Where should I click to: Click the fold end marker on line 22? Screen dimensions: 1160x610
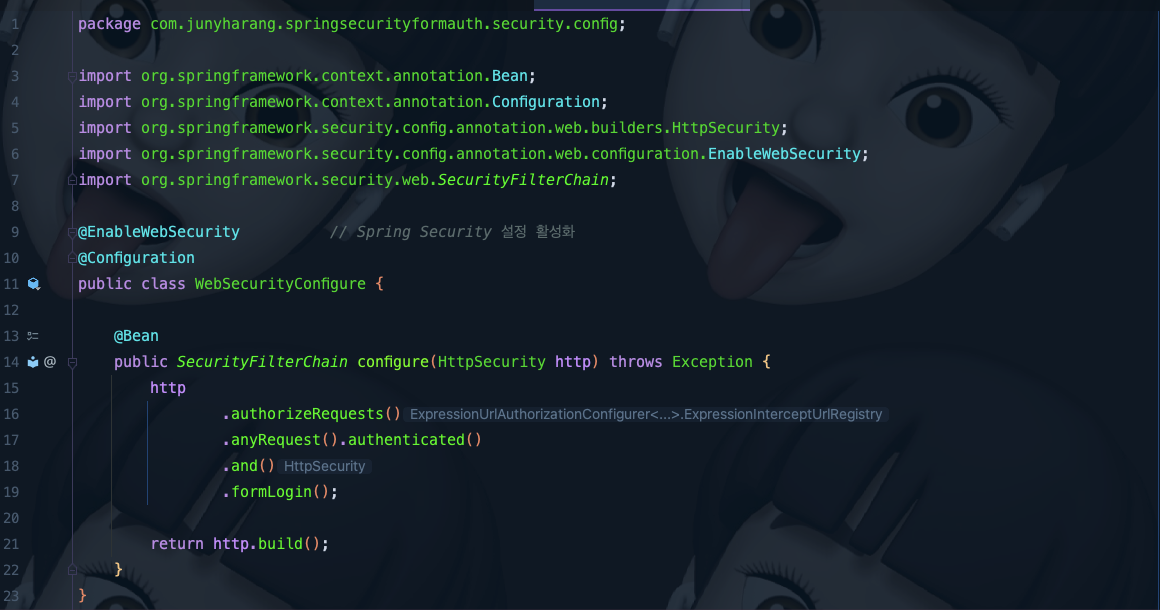72,570
